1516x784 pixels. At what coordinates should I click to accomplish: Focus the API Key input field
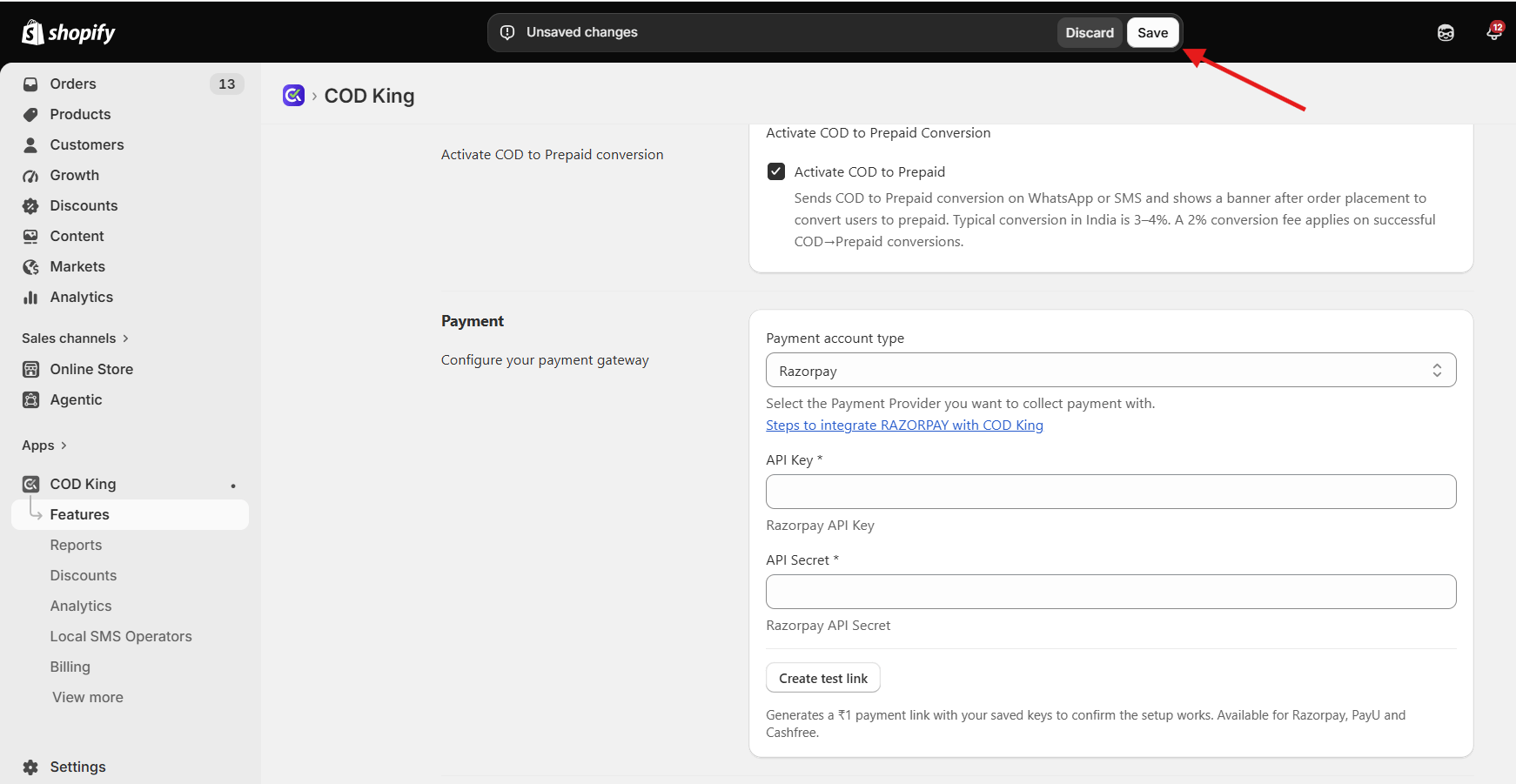tap(1110, 492)
